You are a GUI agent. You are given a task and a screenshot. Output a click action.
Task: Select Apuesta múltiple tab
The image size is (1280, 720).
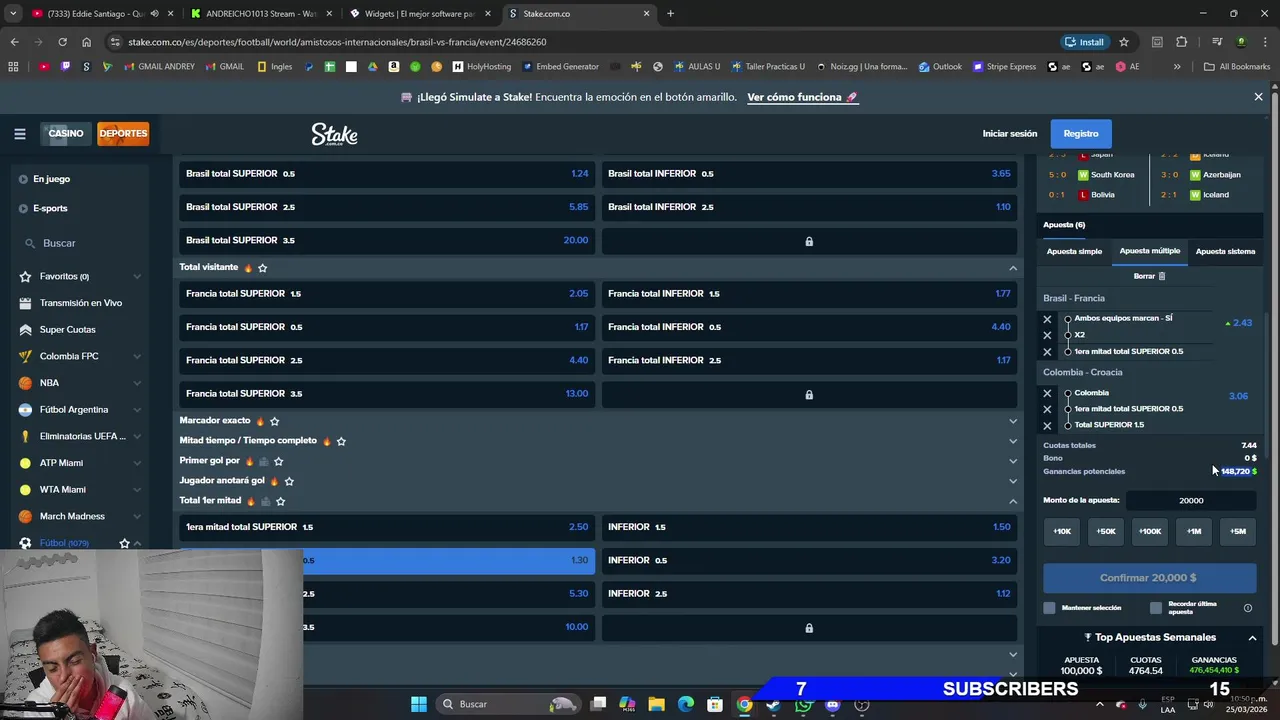click(1150, 251)
